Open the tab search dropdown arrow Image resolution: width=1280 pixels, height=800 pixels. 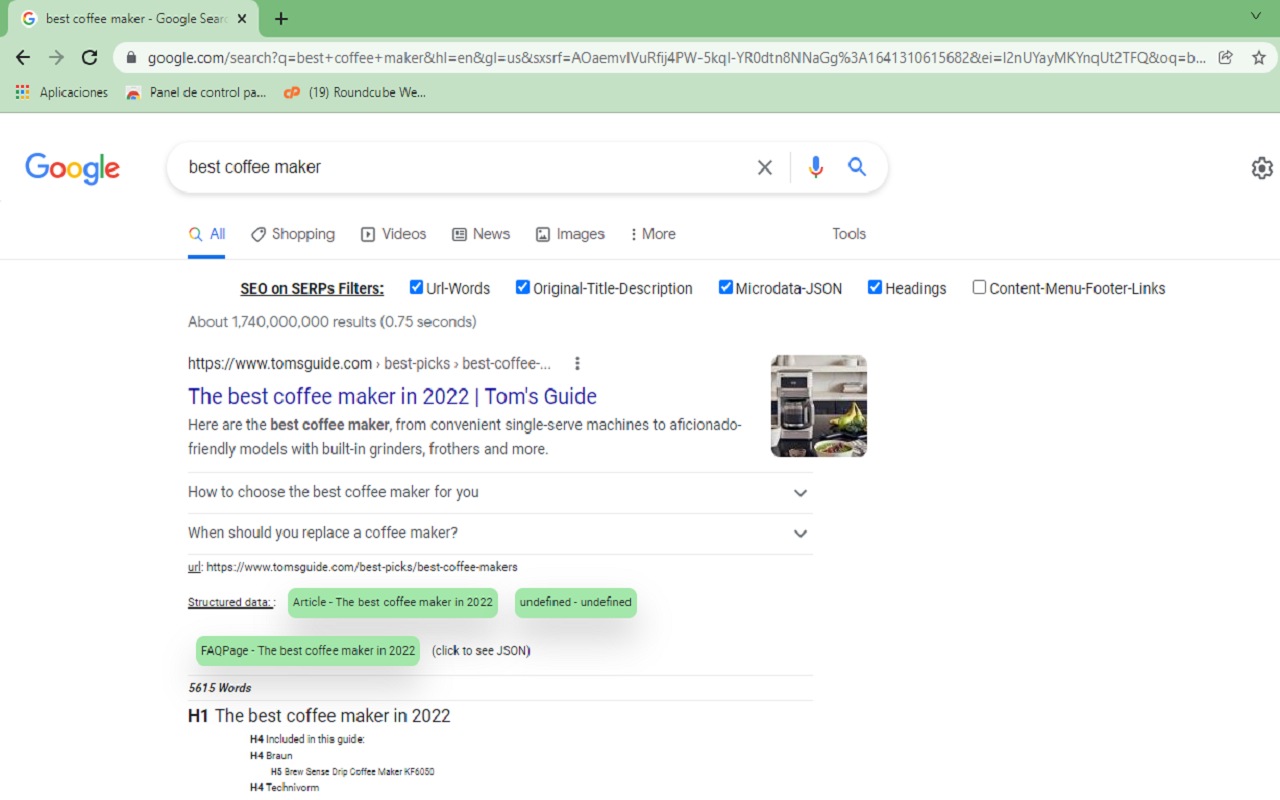pyautogui.click(x=1256, y=16)
